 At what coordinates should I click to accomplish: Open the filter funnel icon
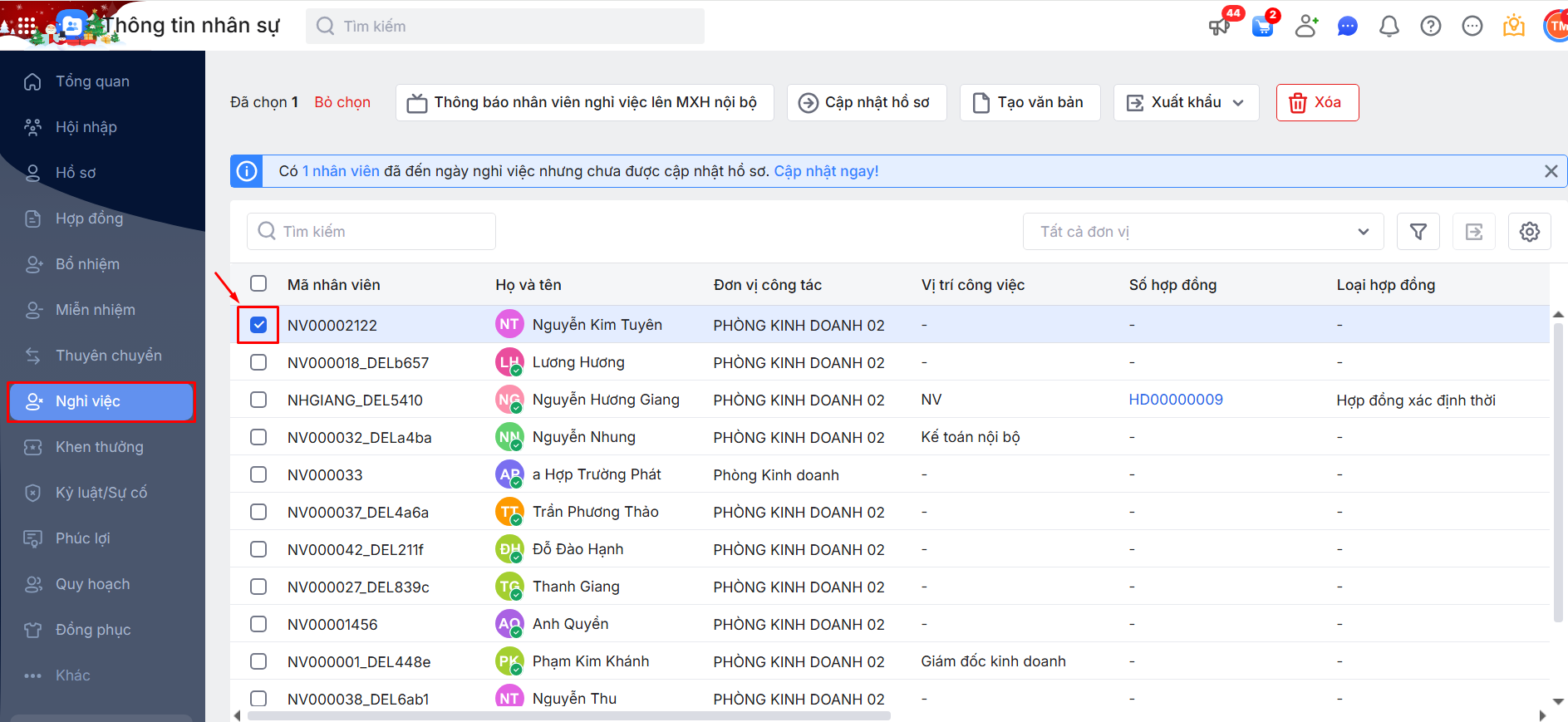[1418, 232]
